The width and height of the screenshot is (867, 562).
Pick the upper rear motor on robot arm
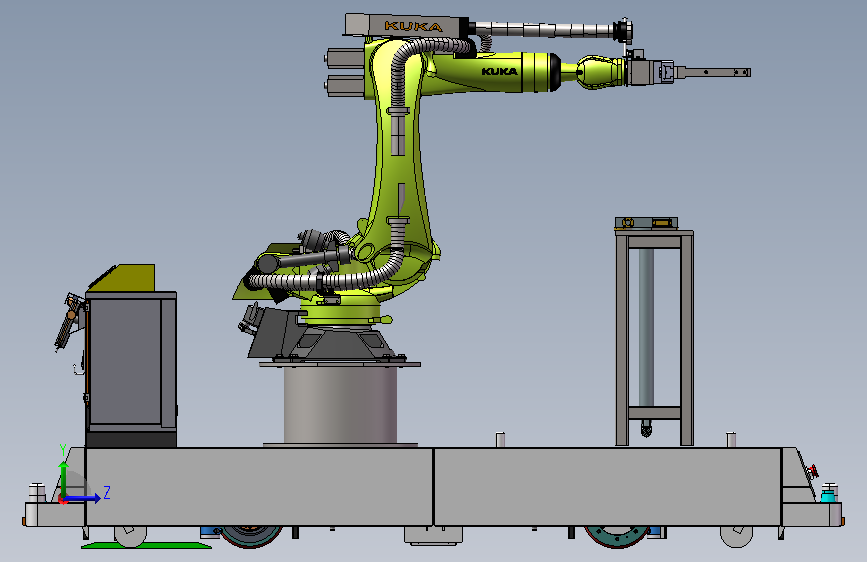345,59
